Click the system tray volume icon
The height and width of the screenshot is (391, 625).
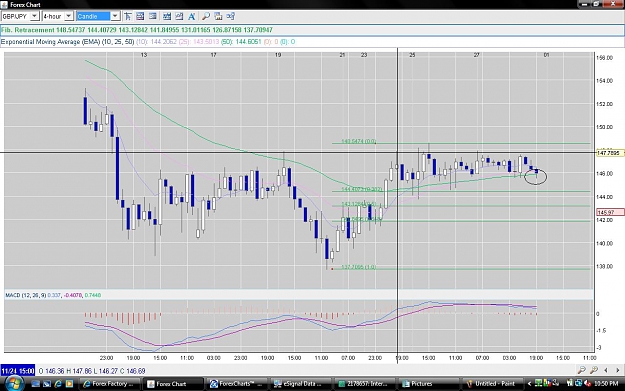click(587, 383)
